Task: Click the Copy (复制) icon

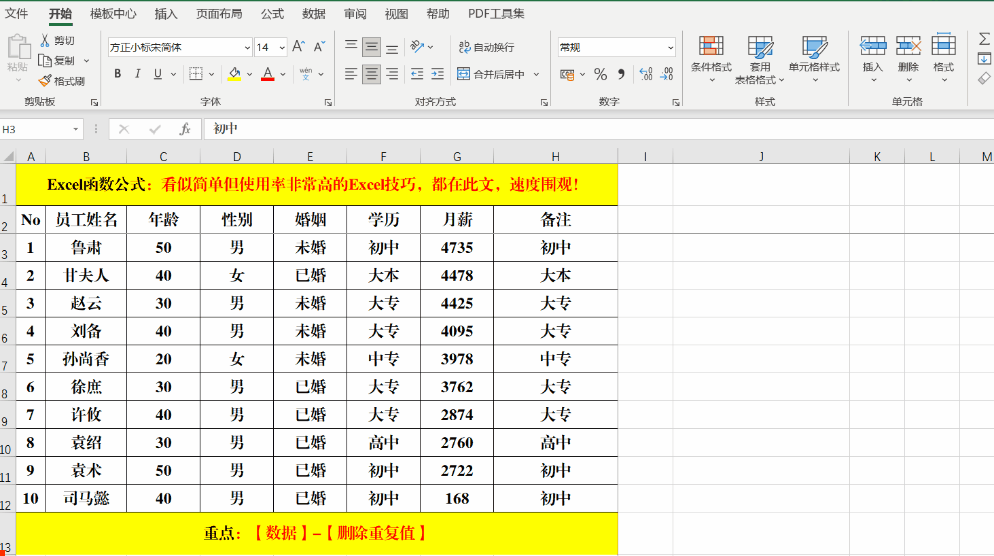Action: point(45,61)
